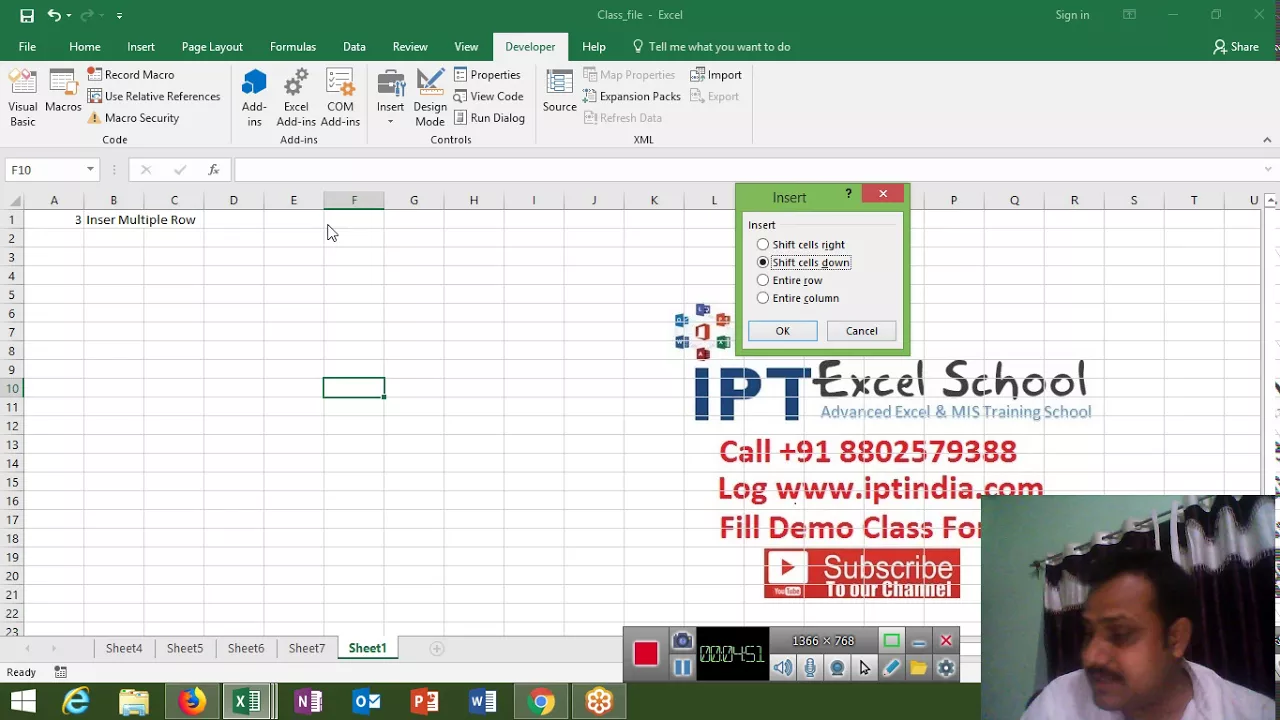1280x720 pixels.
Task: Click the Insert dialog help button
Action: (848, 194)
